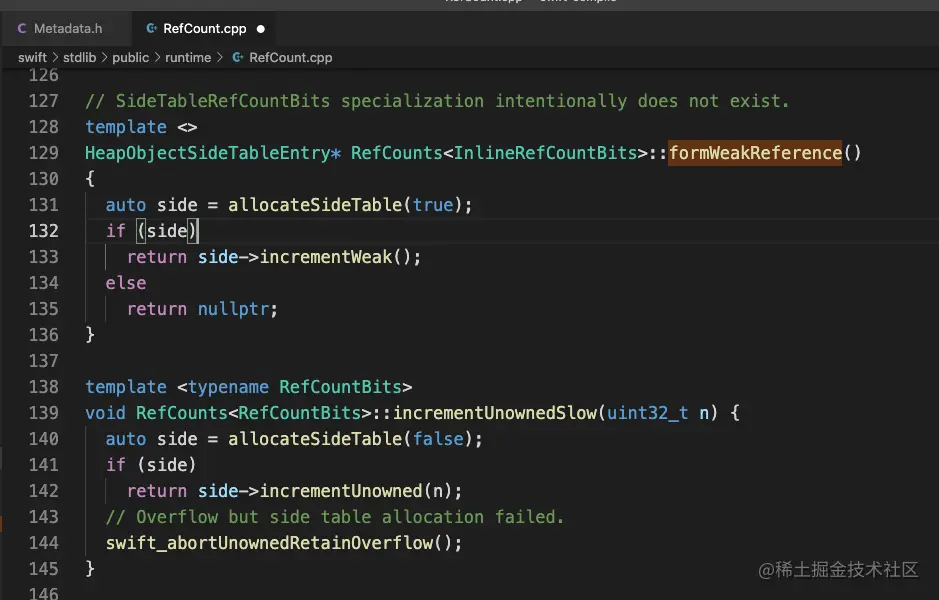Click line number 139 in the gutter
The width and height of the screenshot is (939, 600).
(x=44, y=413)
